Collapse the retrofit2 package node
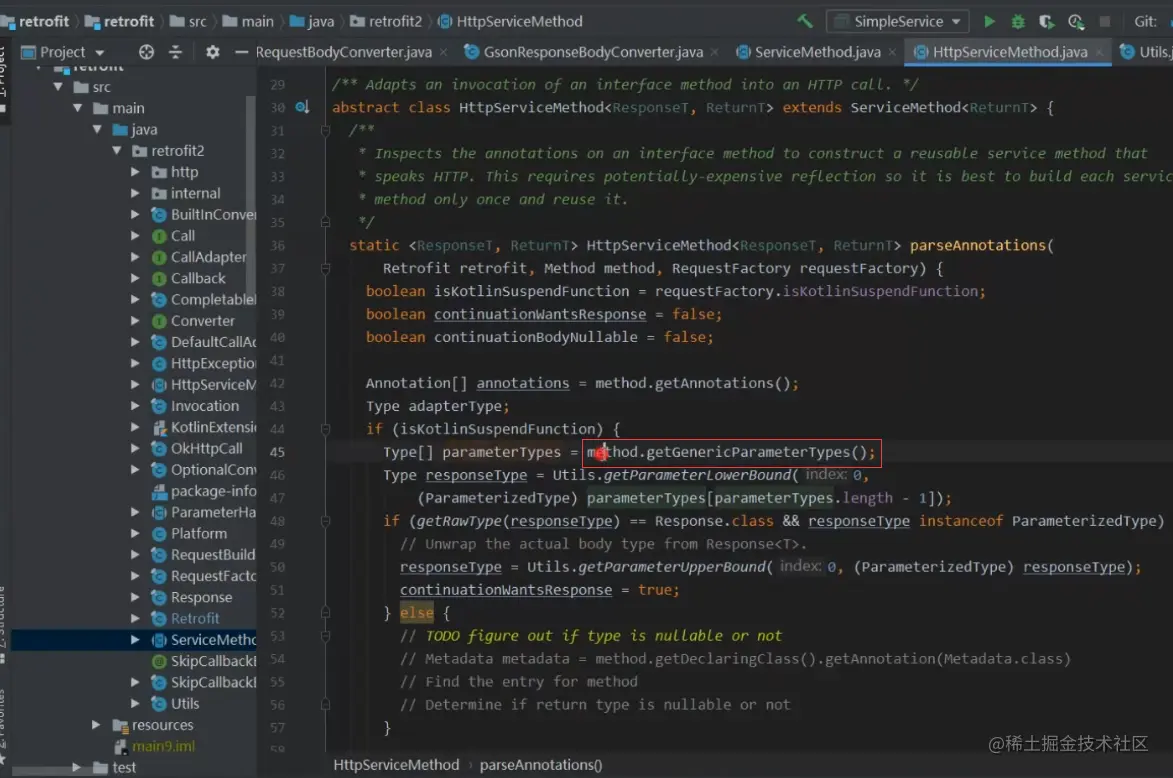The width and height of the screenshot is (1173, 778). point(117,150)
